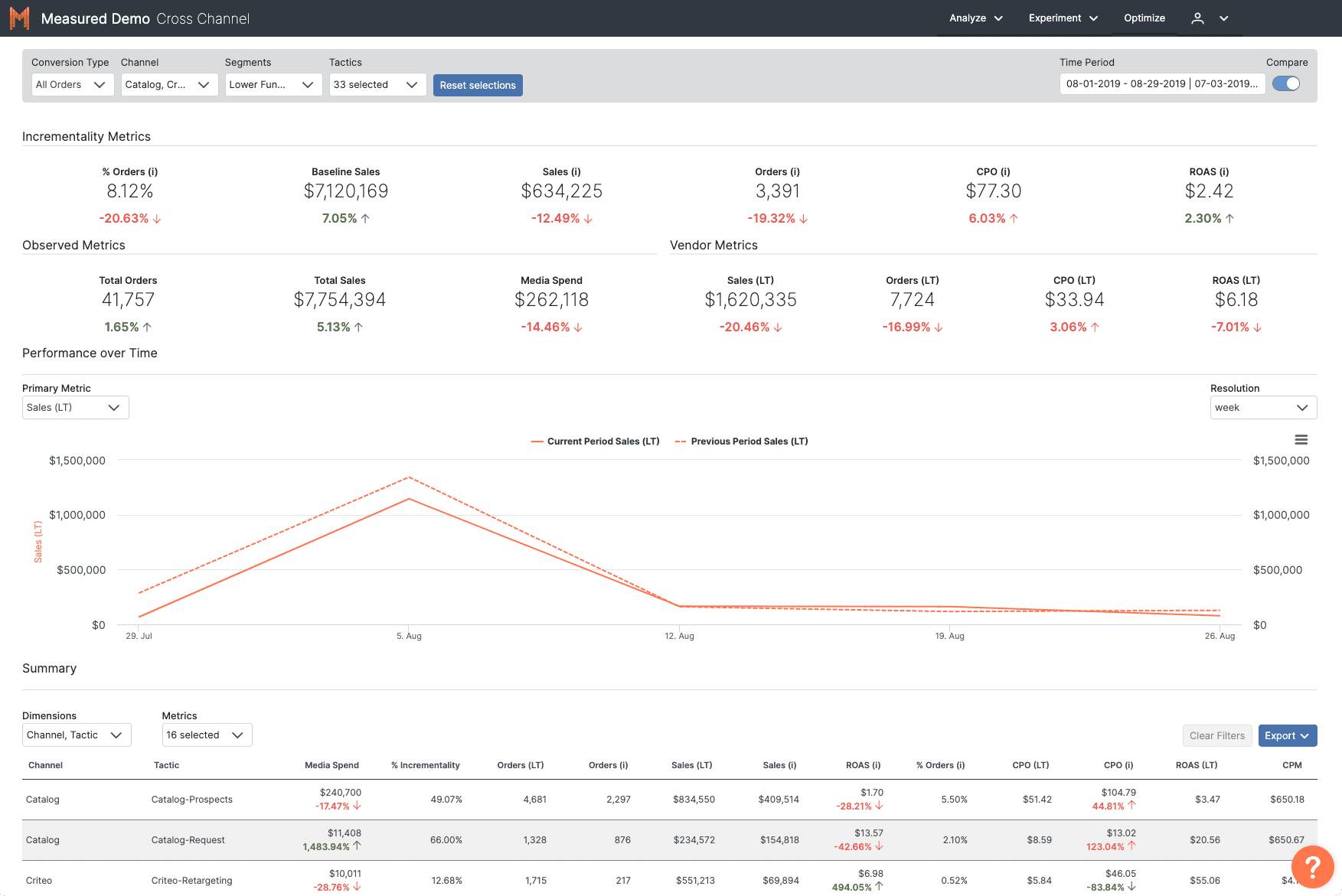The height and width of the screenshot is (896, 1342).
Task: Click the orange help question mark icon
Action: tap(1312, 867)
